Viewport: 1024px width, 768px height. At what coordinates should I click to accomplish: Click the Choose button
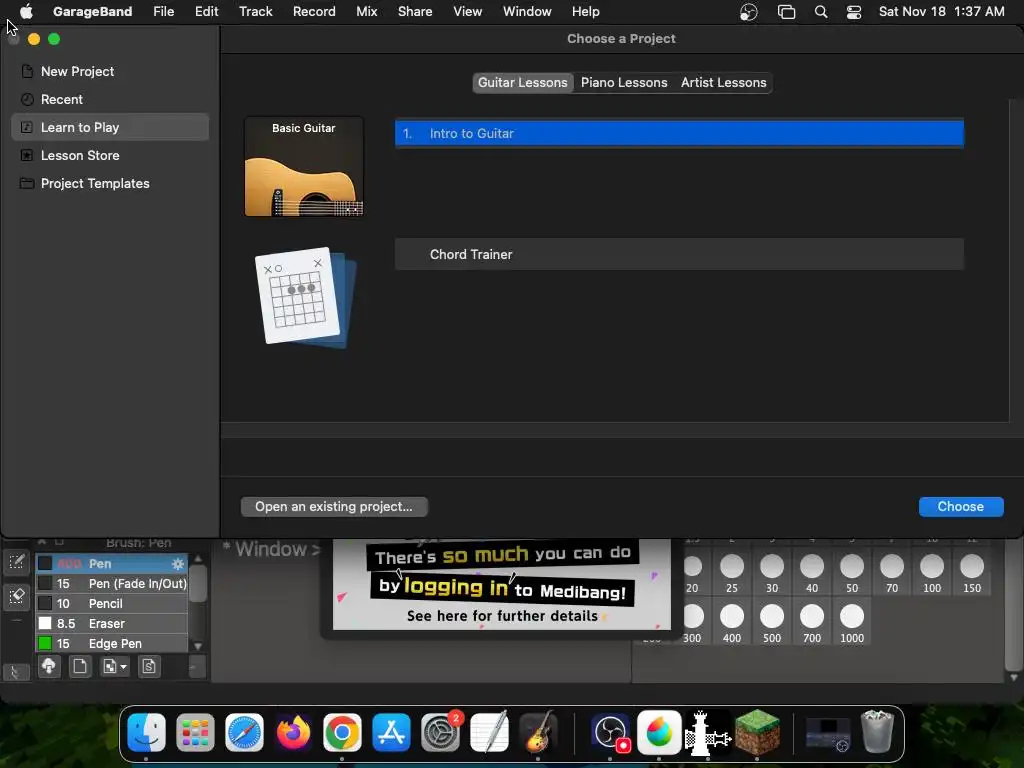961,507
